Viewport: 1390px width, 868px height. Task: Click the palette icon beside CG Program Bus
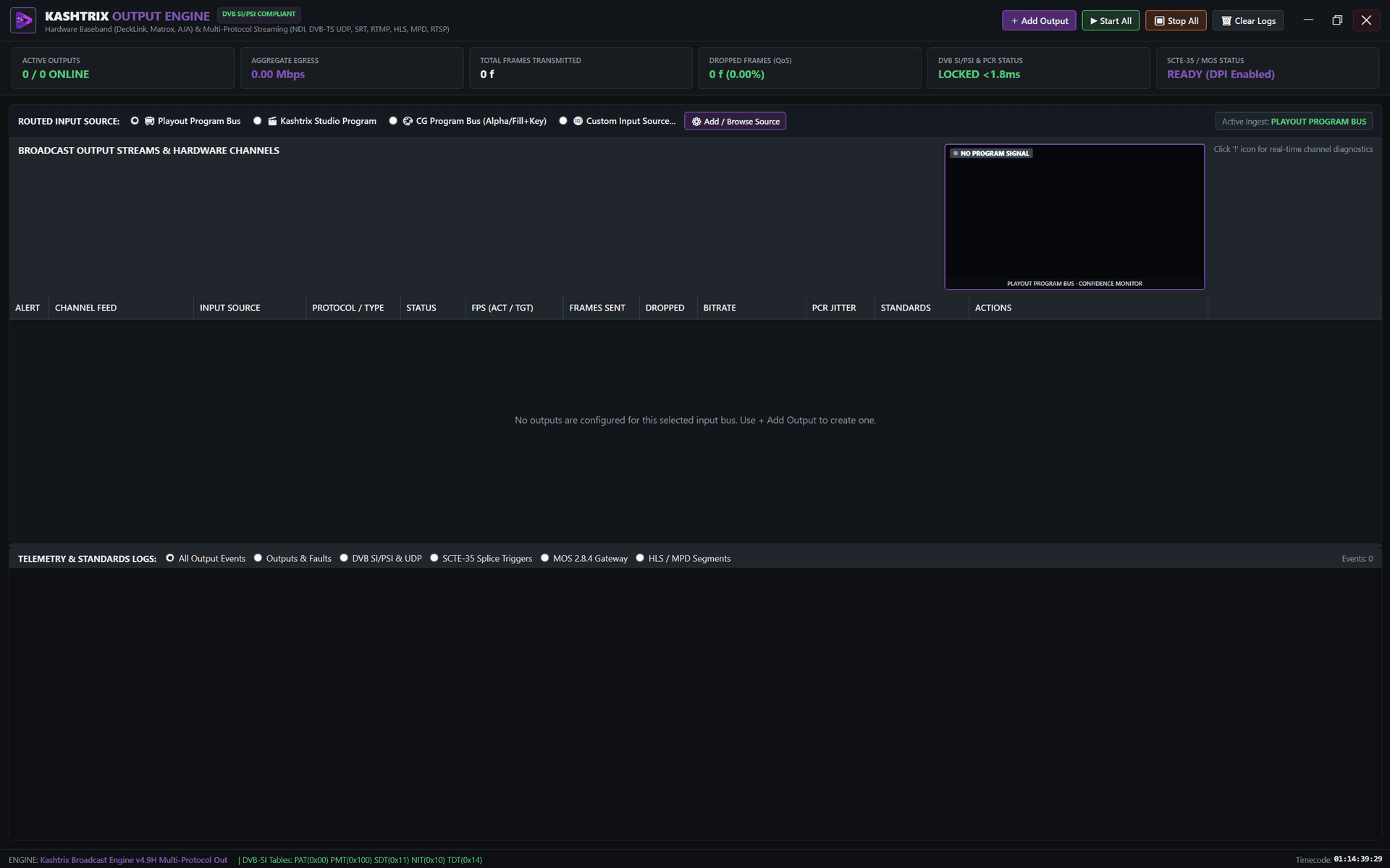408,121
